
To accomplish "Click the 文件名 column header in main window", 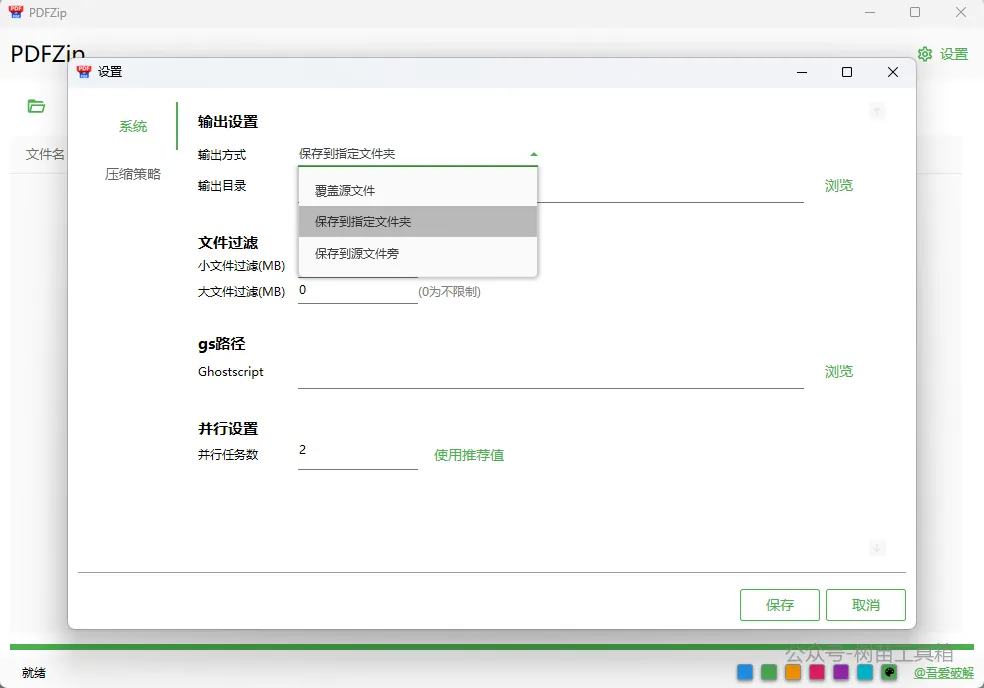I will [x=45, y=154].
